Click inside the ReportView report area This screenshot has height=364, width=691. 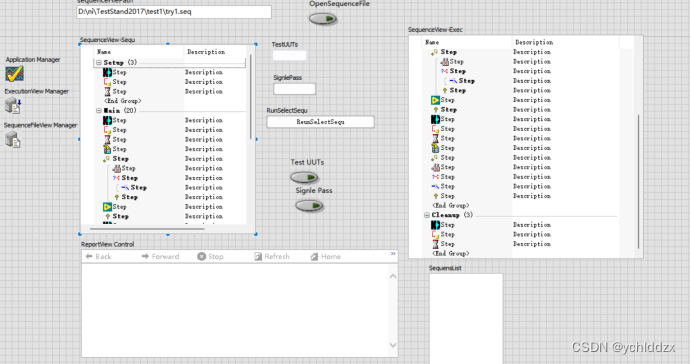236,310
